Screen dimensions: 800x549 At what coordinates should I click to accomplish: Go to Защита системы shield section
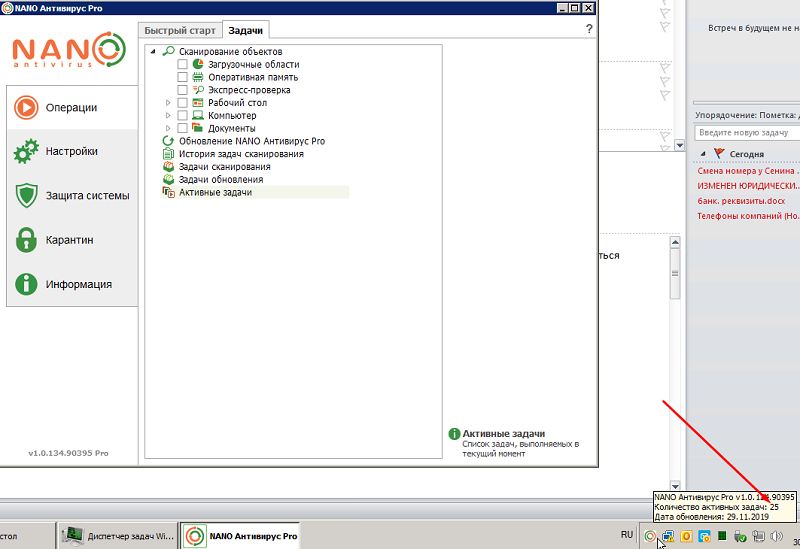pos(72,196)
